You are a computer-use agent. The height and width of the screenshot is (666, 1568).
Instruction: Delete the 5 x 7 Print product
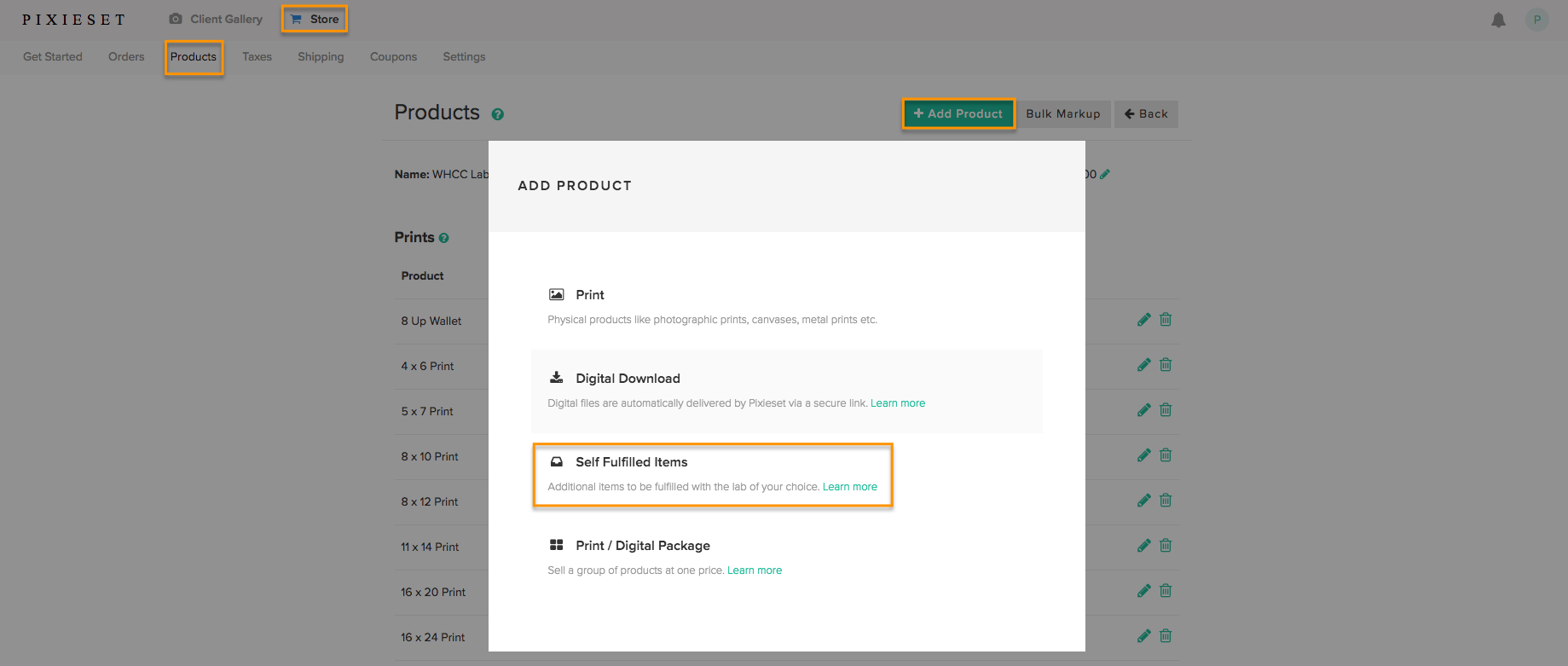click(x=1166, y=410)
